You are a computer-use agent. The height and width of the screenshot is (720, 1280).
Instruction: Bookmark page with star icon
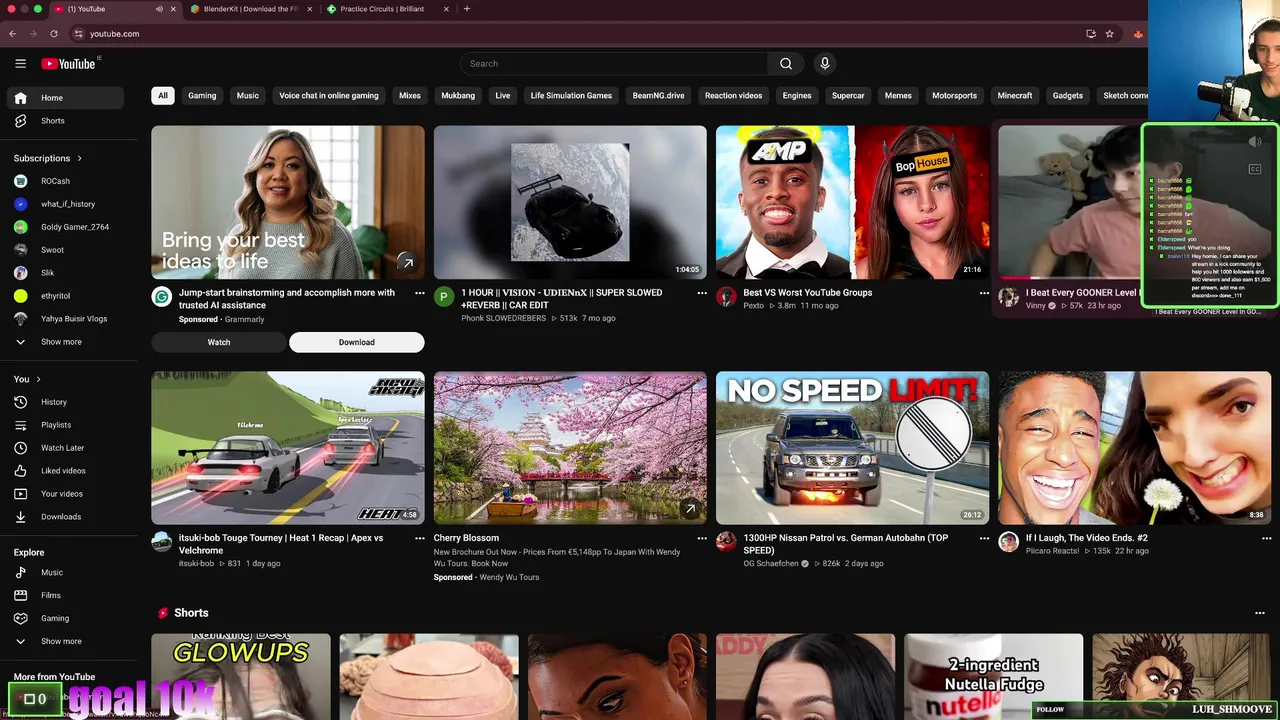pyautogui.click(x=1109, y=34)
